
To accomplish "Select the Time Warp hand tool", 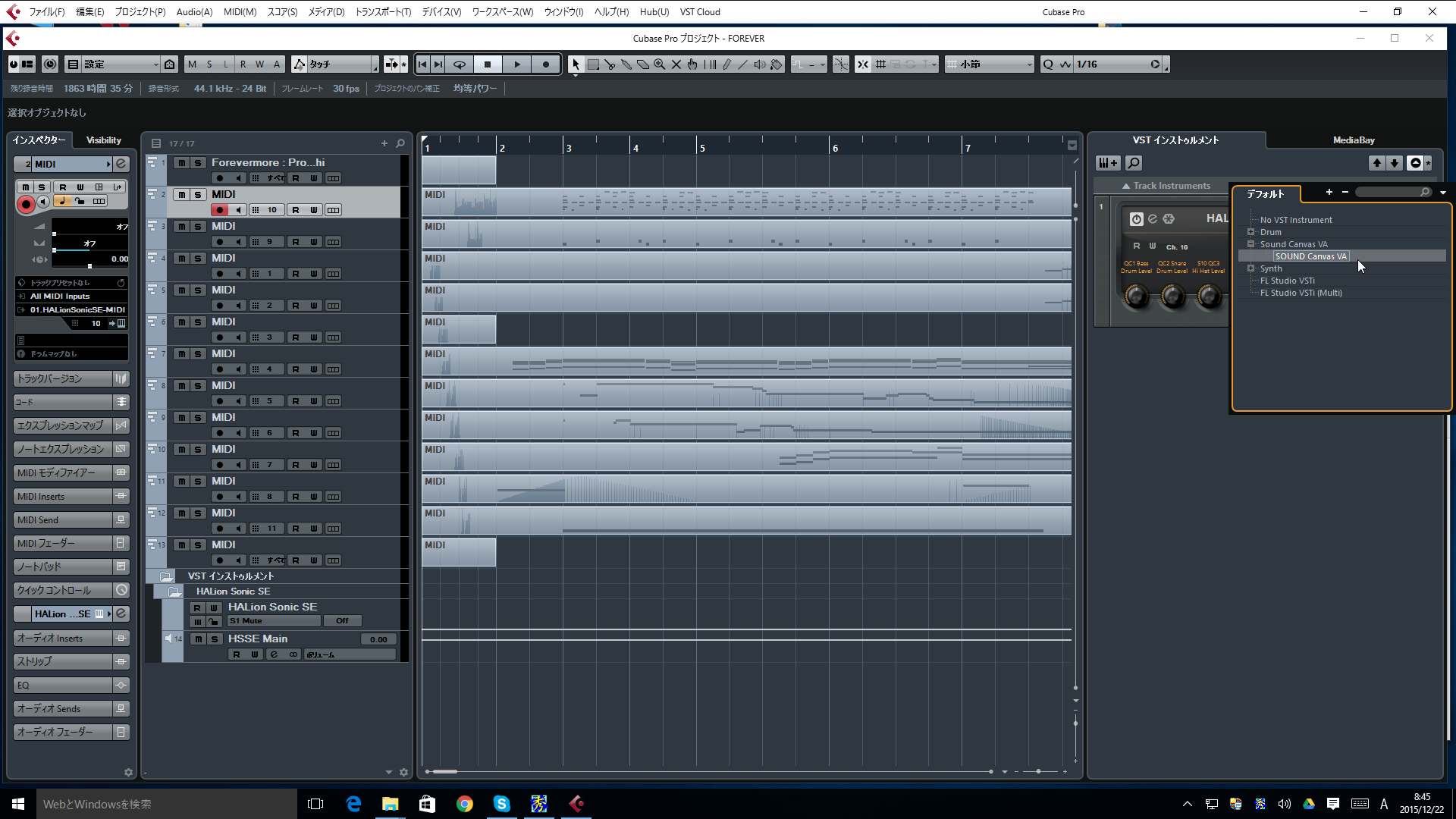I will coord(692,64).
